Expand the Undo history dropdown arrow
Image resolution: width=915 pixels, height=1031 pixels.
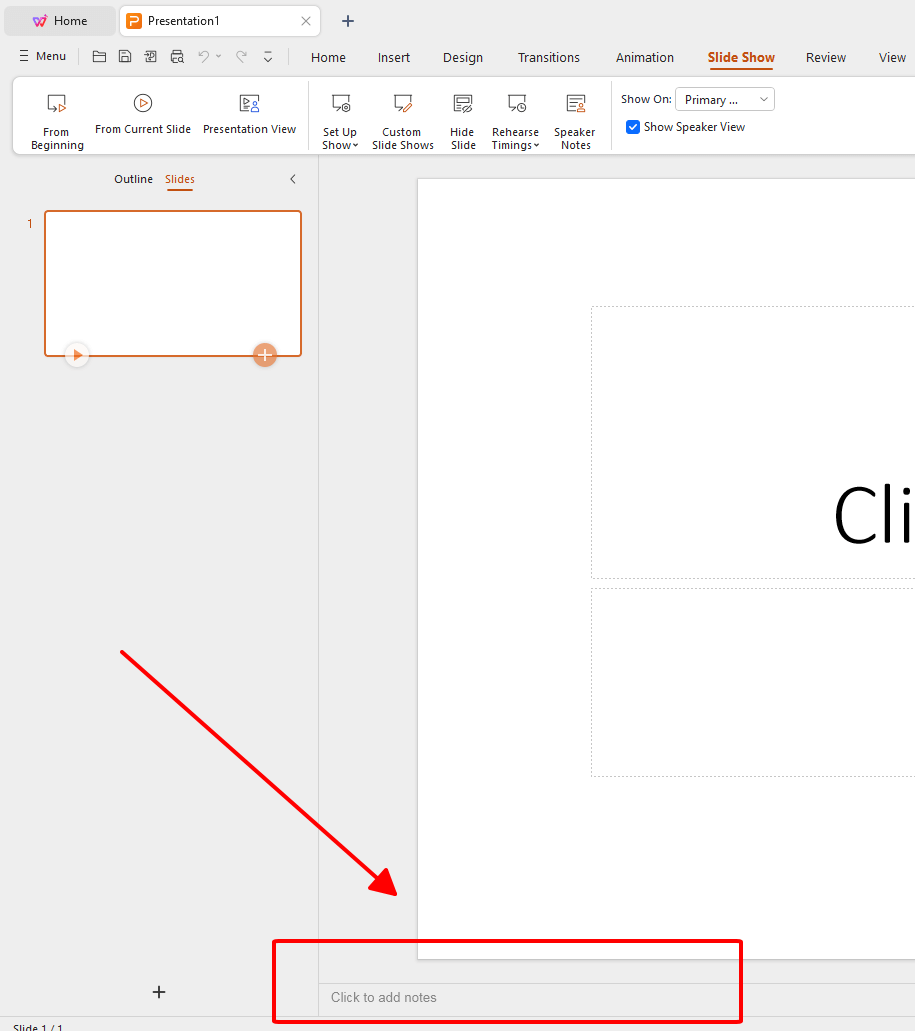pos(219,57)
